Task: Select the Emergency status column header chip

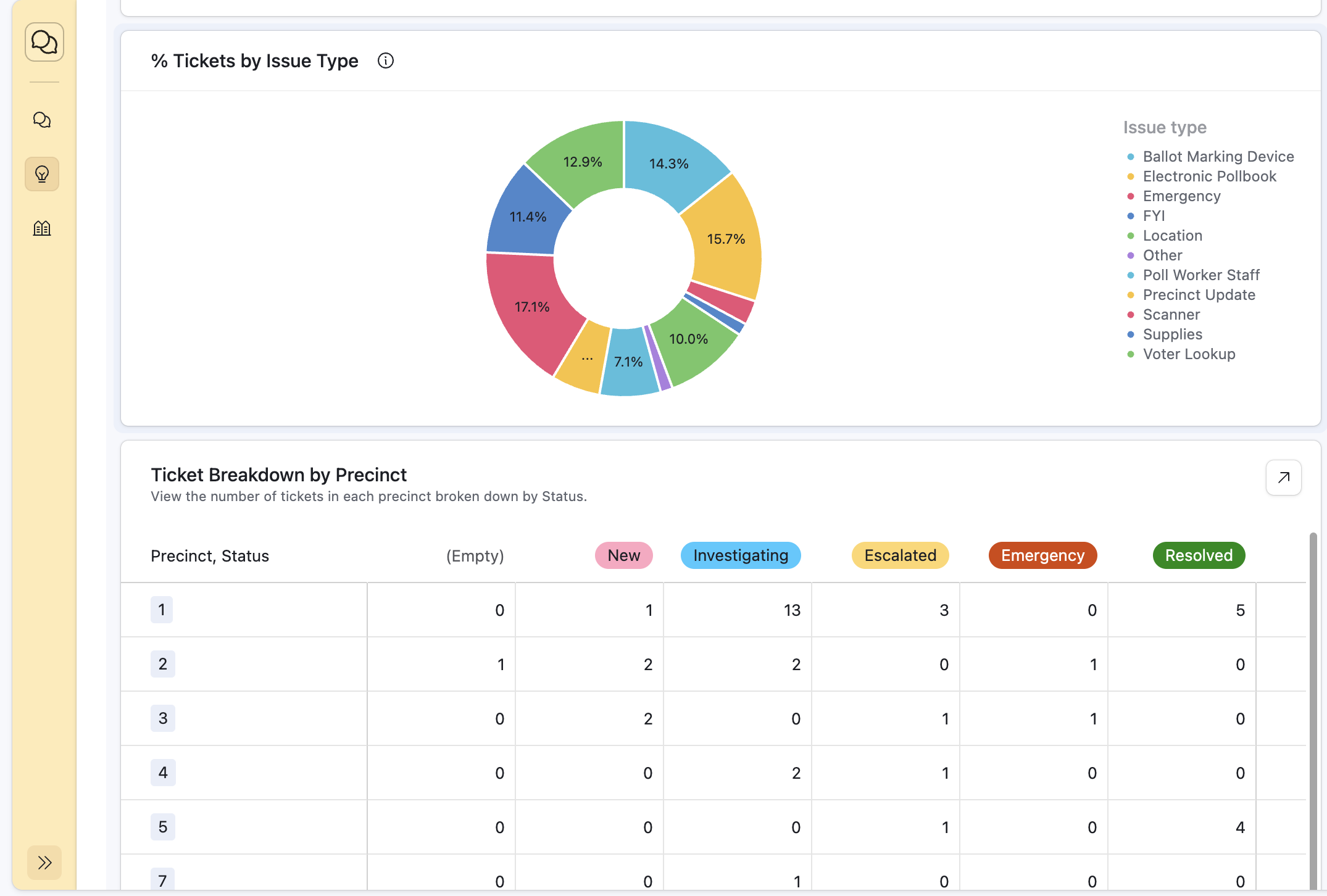Action: pos(1042,555)
